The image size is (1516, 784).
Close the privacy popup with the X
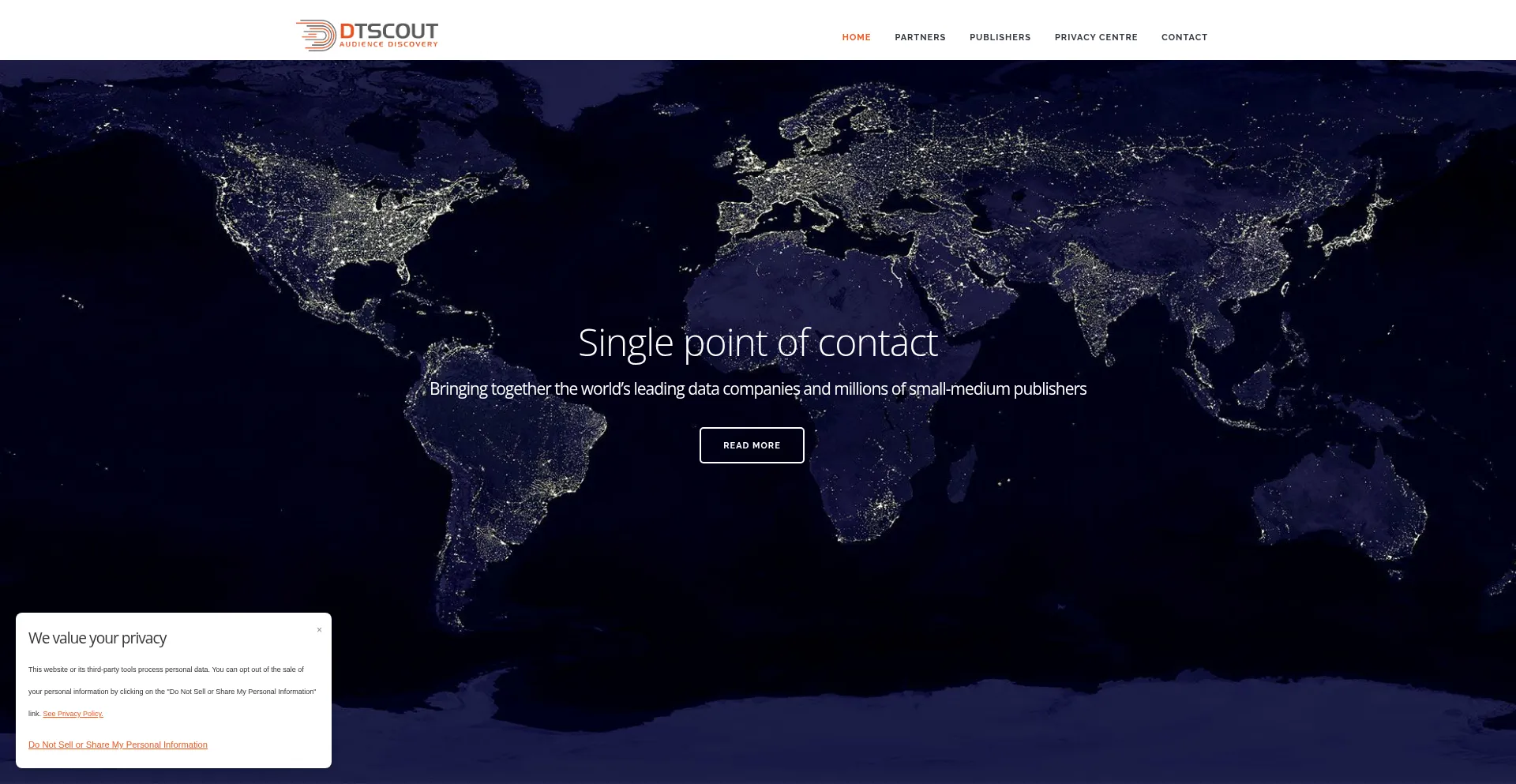[319, 630]
